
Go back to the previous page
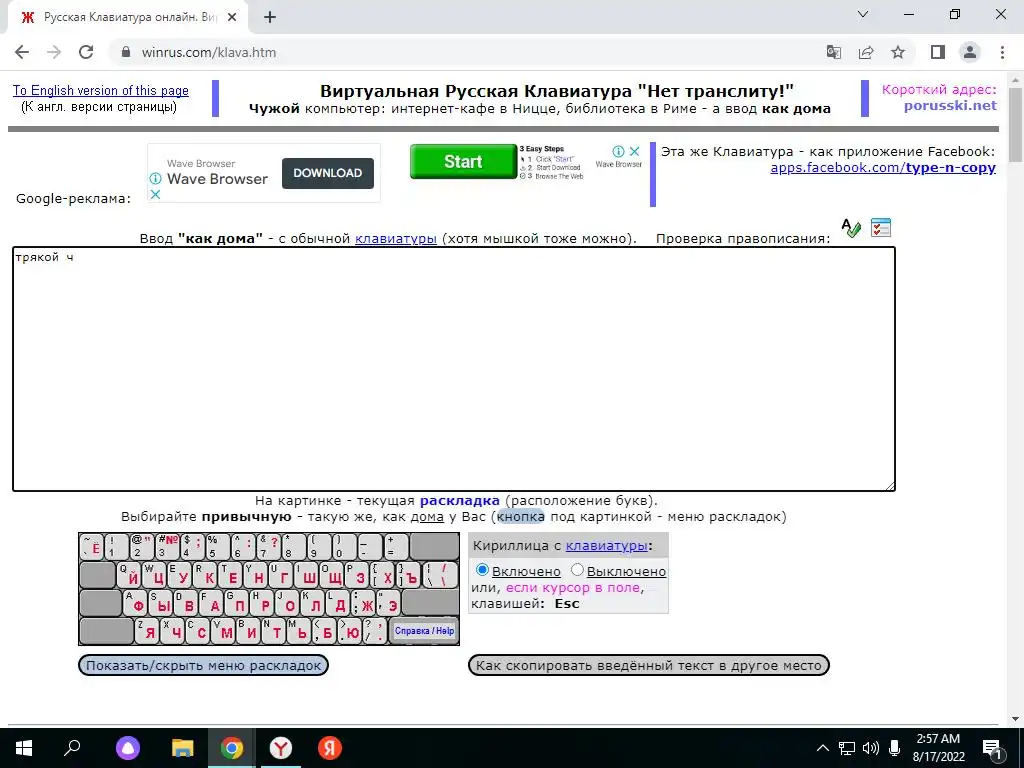click(22, 52)
